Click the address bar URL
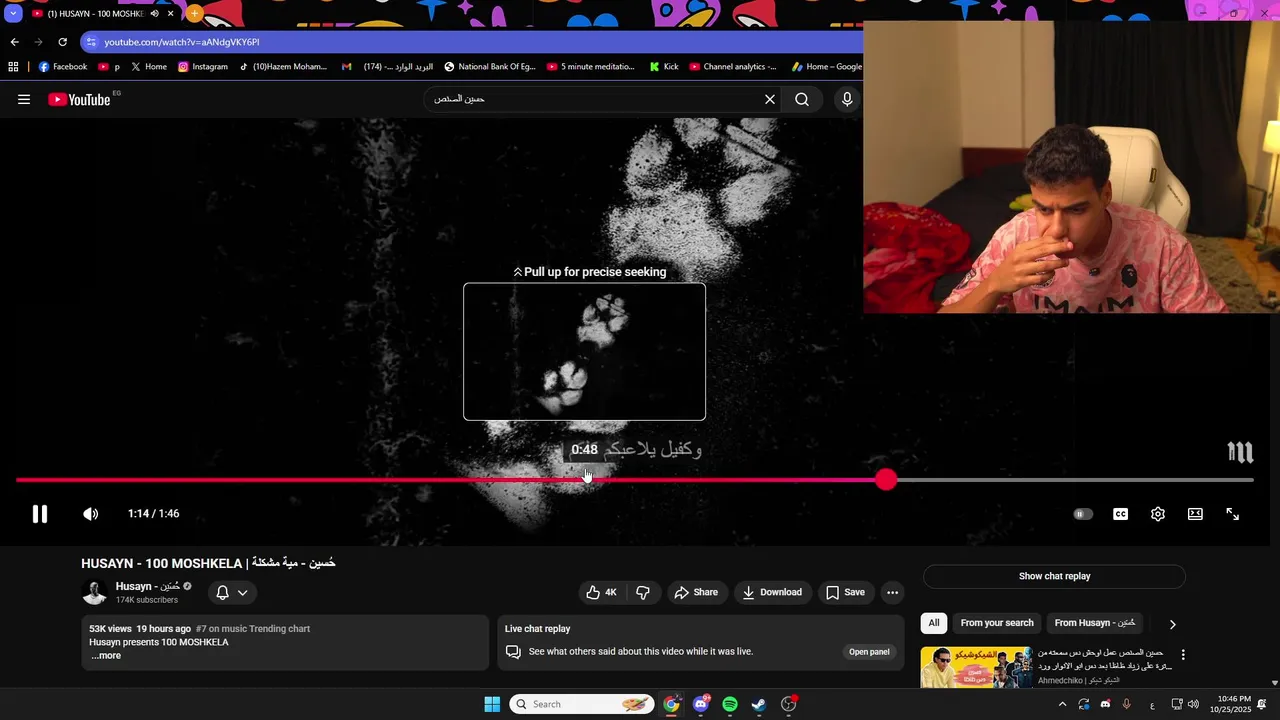This screenshot has width=1280, height=720. pos(182,42)
